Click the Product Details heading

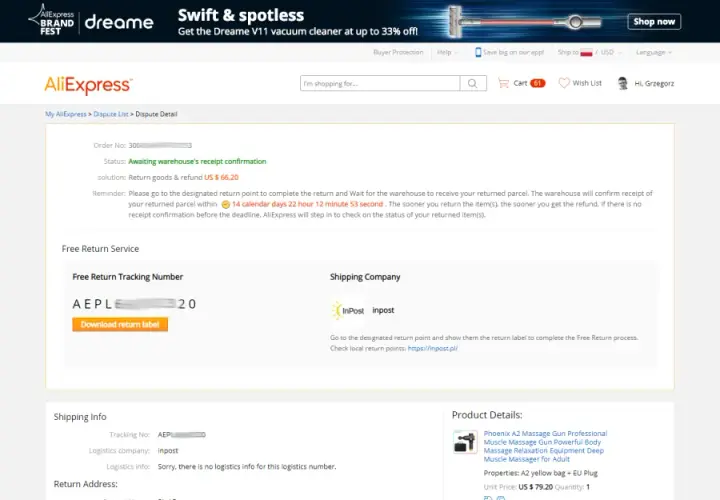[x=487, y=415]
